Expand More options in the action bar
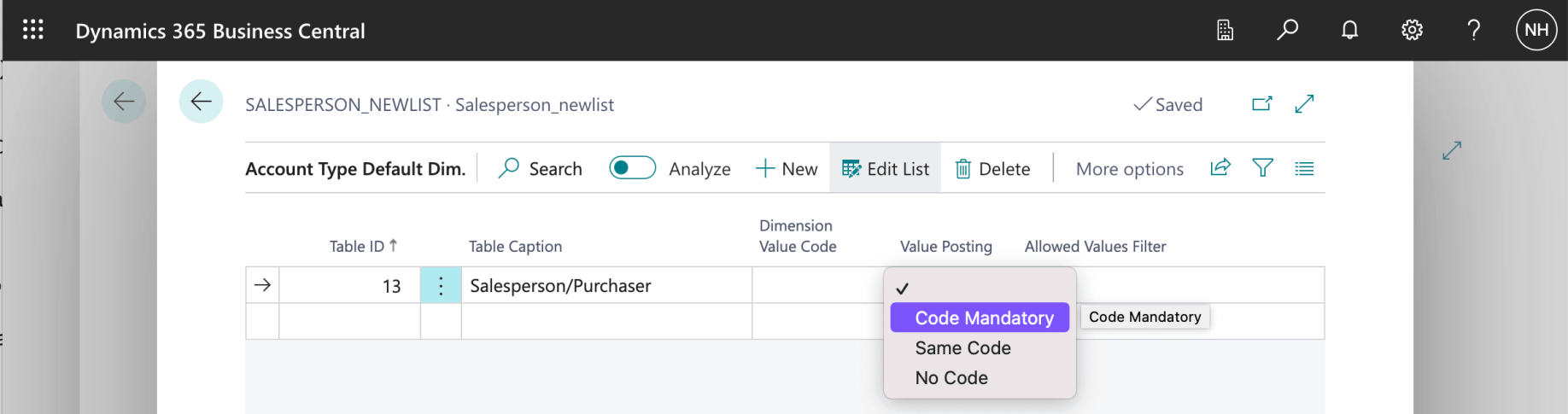 click(1129, 169)
